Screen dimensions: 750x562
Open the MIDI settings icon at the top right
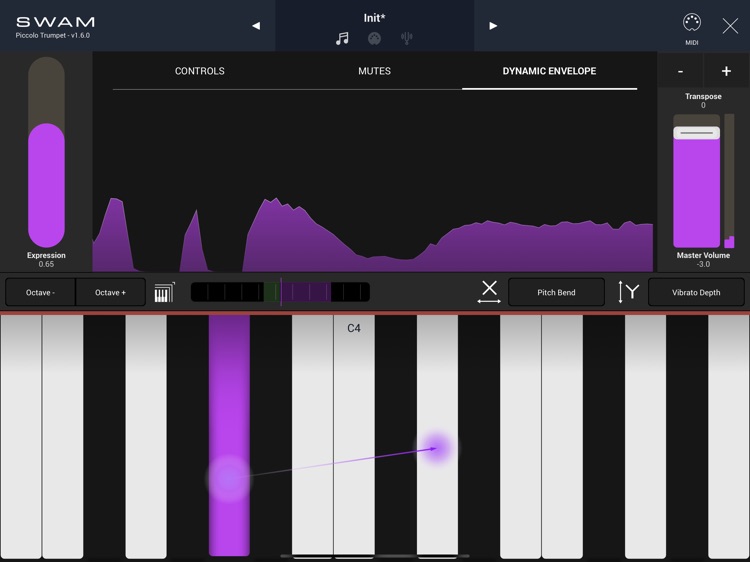pos(692,23)
